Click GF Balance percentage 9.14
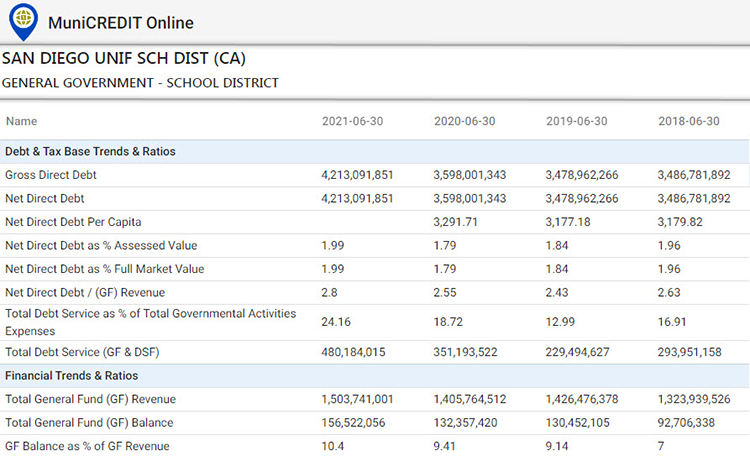 coord(557,446)
